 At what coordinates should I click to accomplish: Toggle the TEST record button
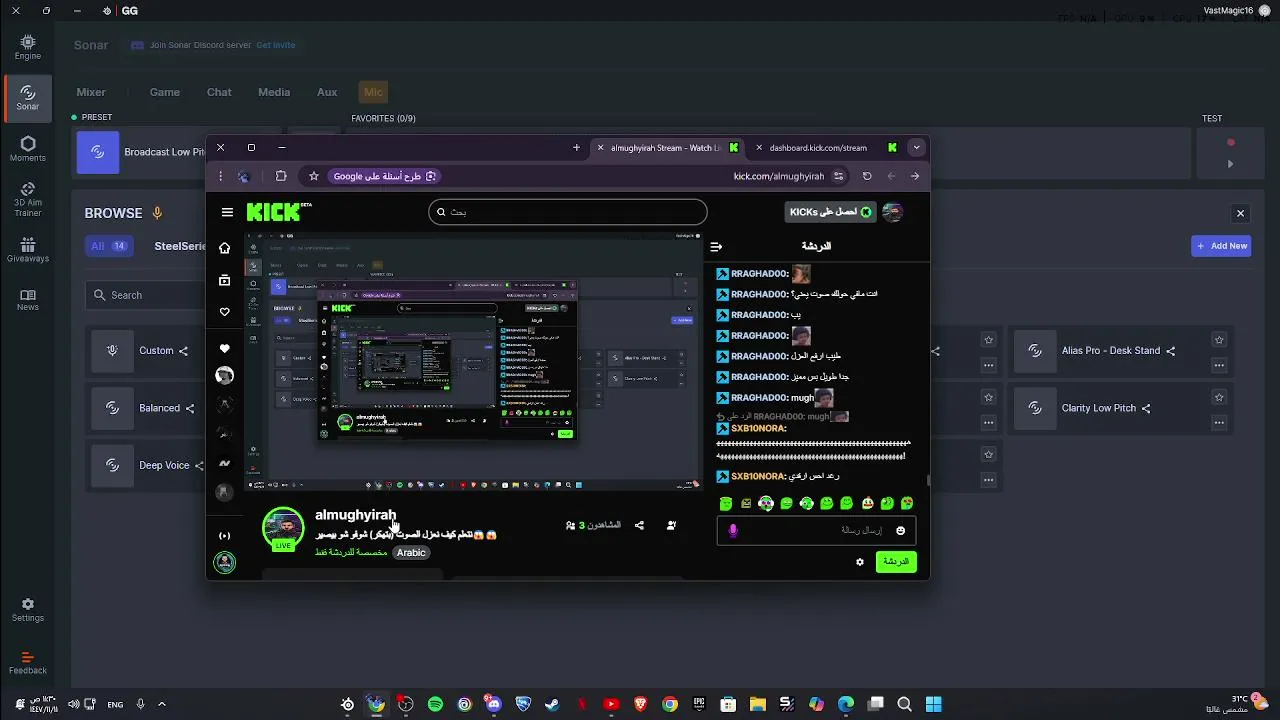pyautogui.click(x=1231, y=142)
